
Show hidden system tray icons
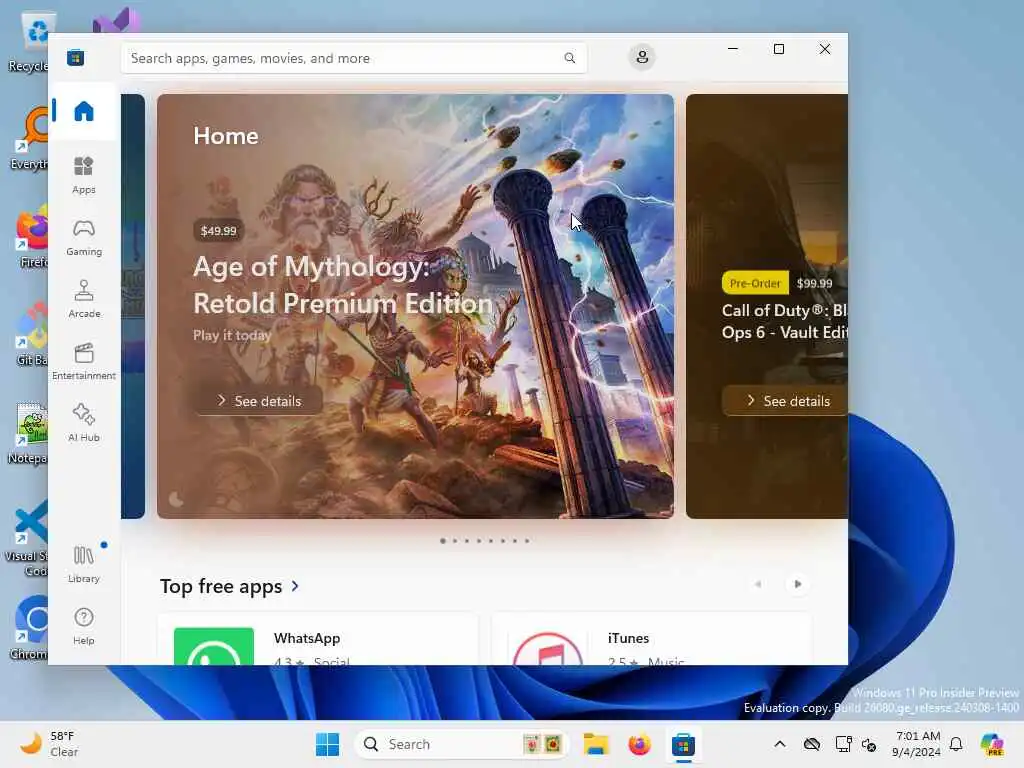tap(780, 744)
